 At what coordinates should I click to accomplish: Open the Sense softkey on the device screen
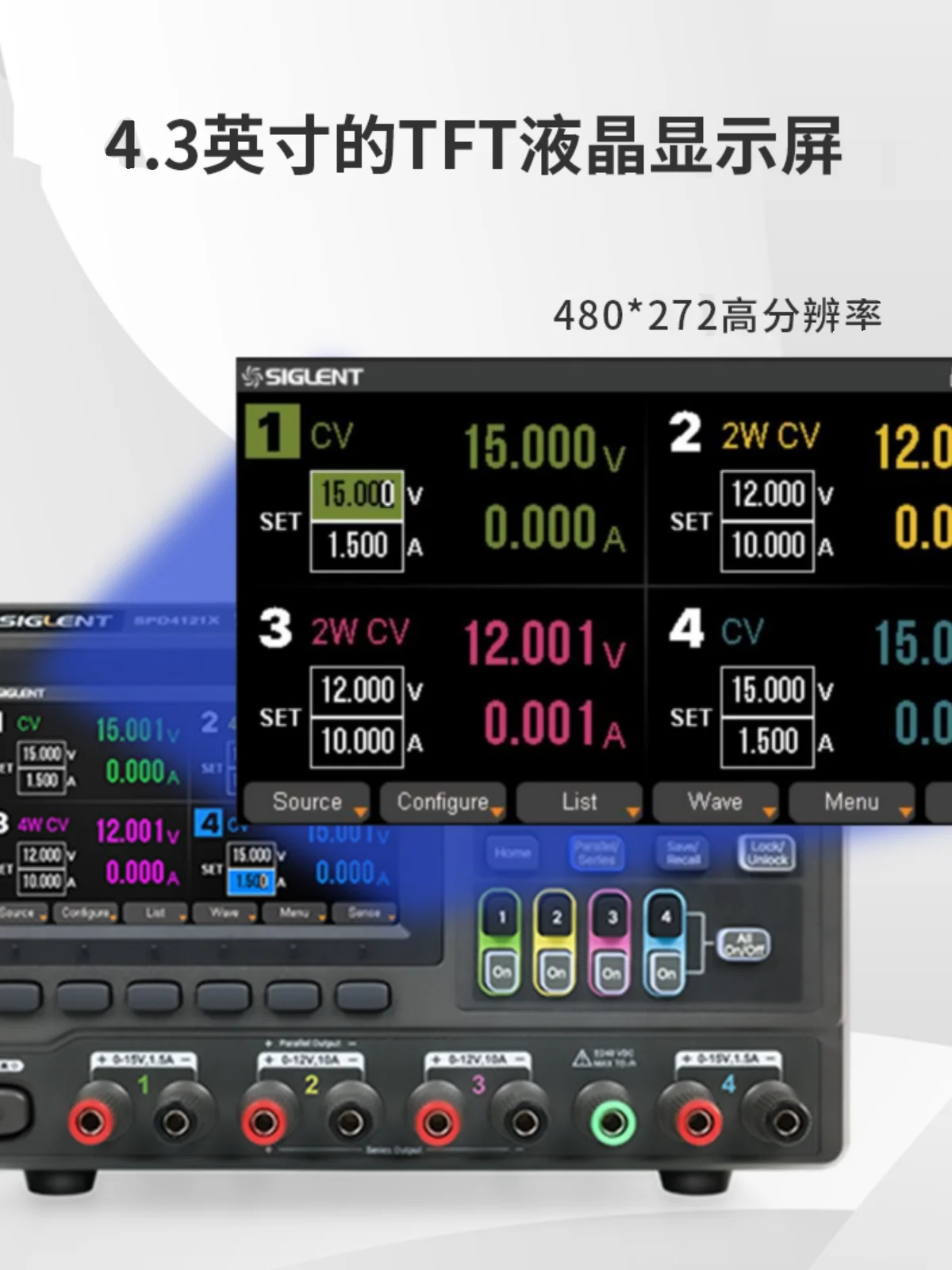pyautogui.click(x=364, y=913)
